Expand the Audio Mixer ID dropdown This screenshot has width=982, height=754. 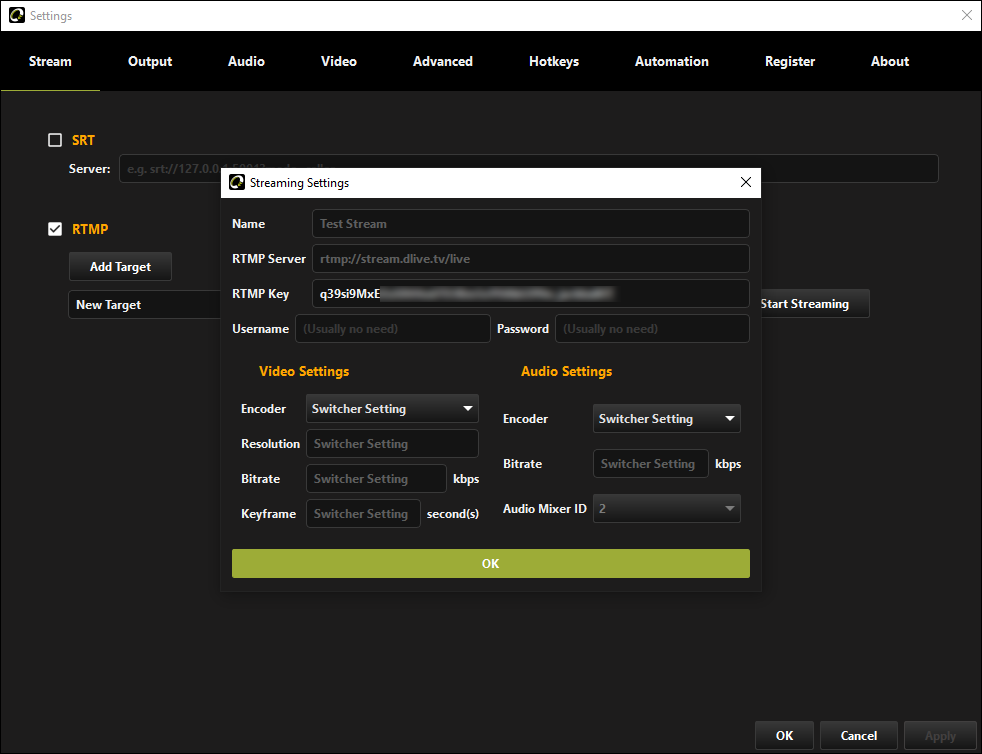point(666,509)
